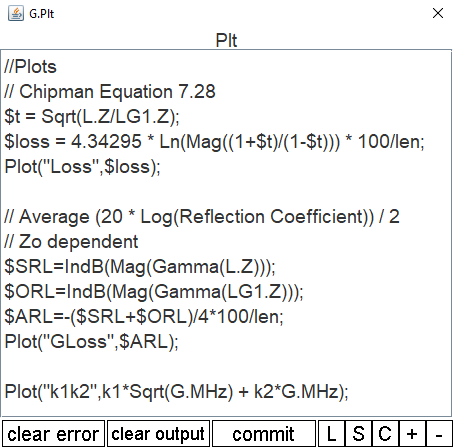Click the $SRL=IndB line

pos(140,267)
